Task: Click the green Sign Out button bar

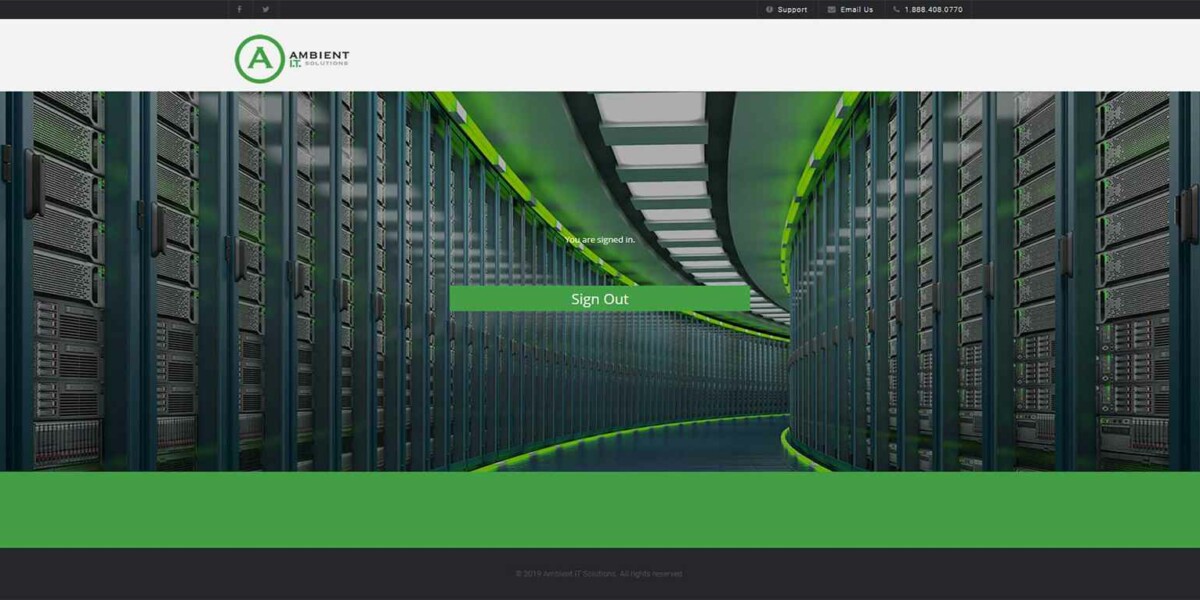Action: (600, 298)
